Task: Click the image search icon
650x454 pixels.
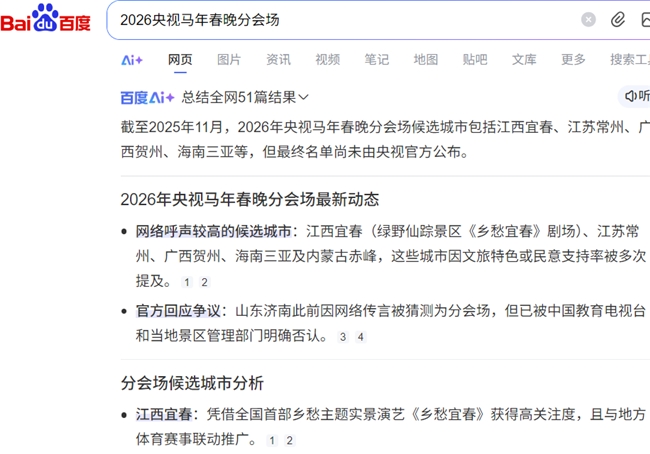Action: tap(645, 20)
